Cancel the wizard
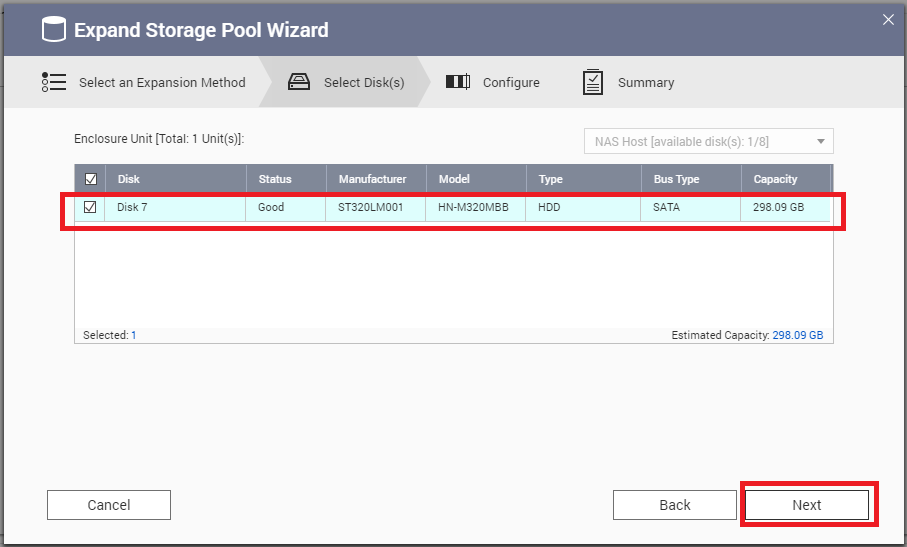 [109, 505]
